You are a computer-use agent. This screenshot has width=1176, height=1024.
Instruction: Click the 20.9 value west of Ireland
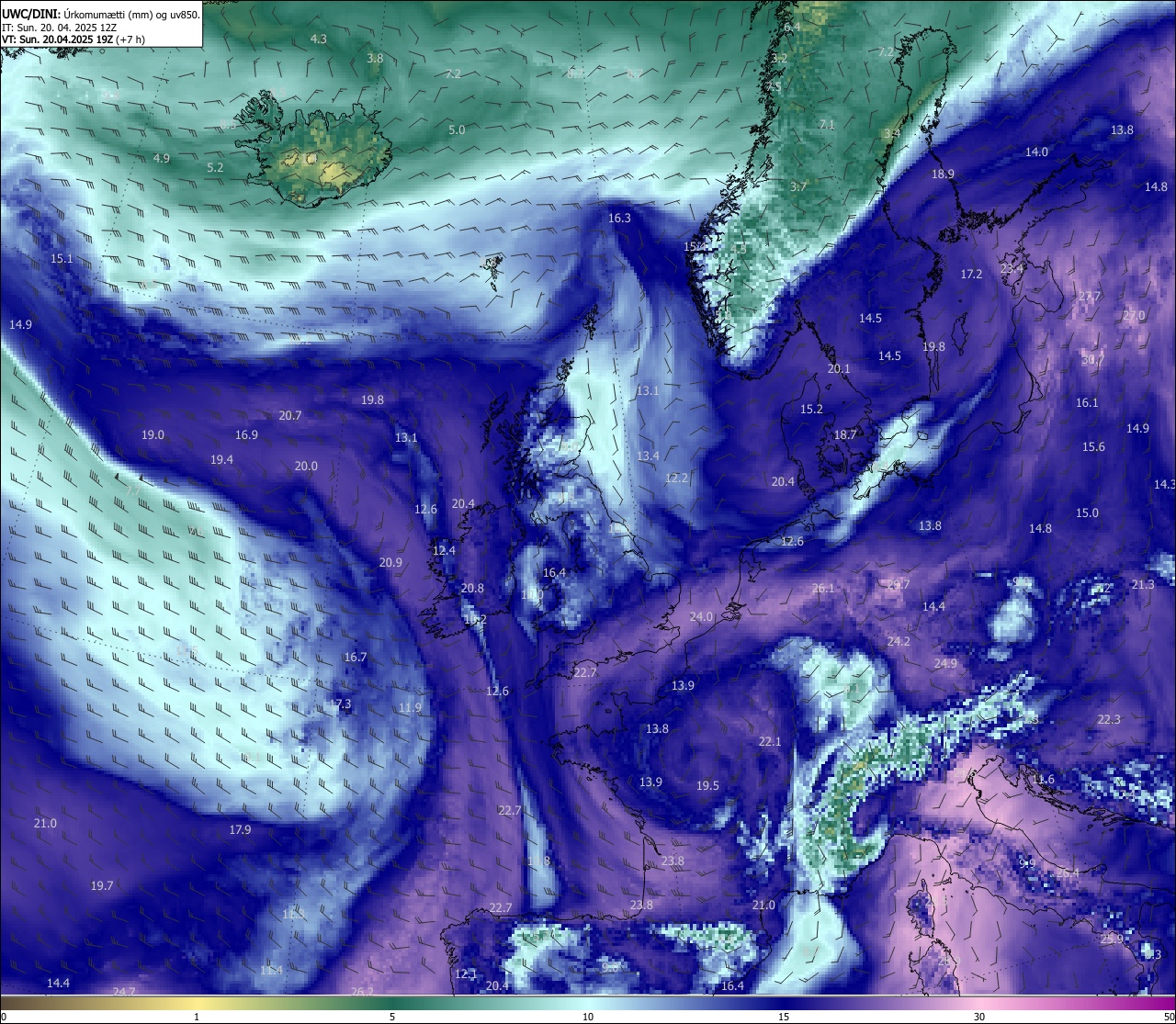[390, 563]
